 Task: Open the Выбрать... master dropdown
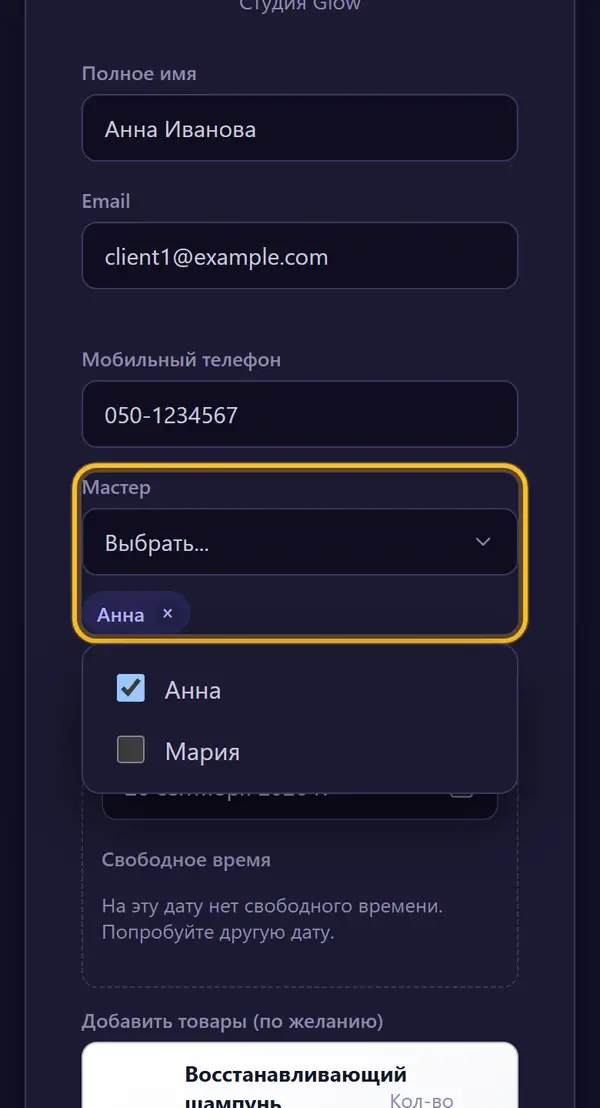[300, 542]
